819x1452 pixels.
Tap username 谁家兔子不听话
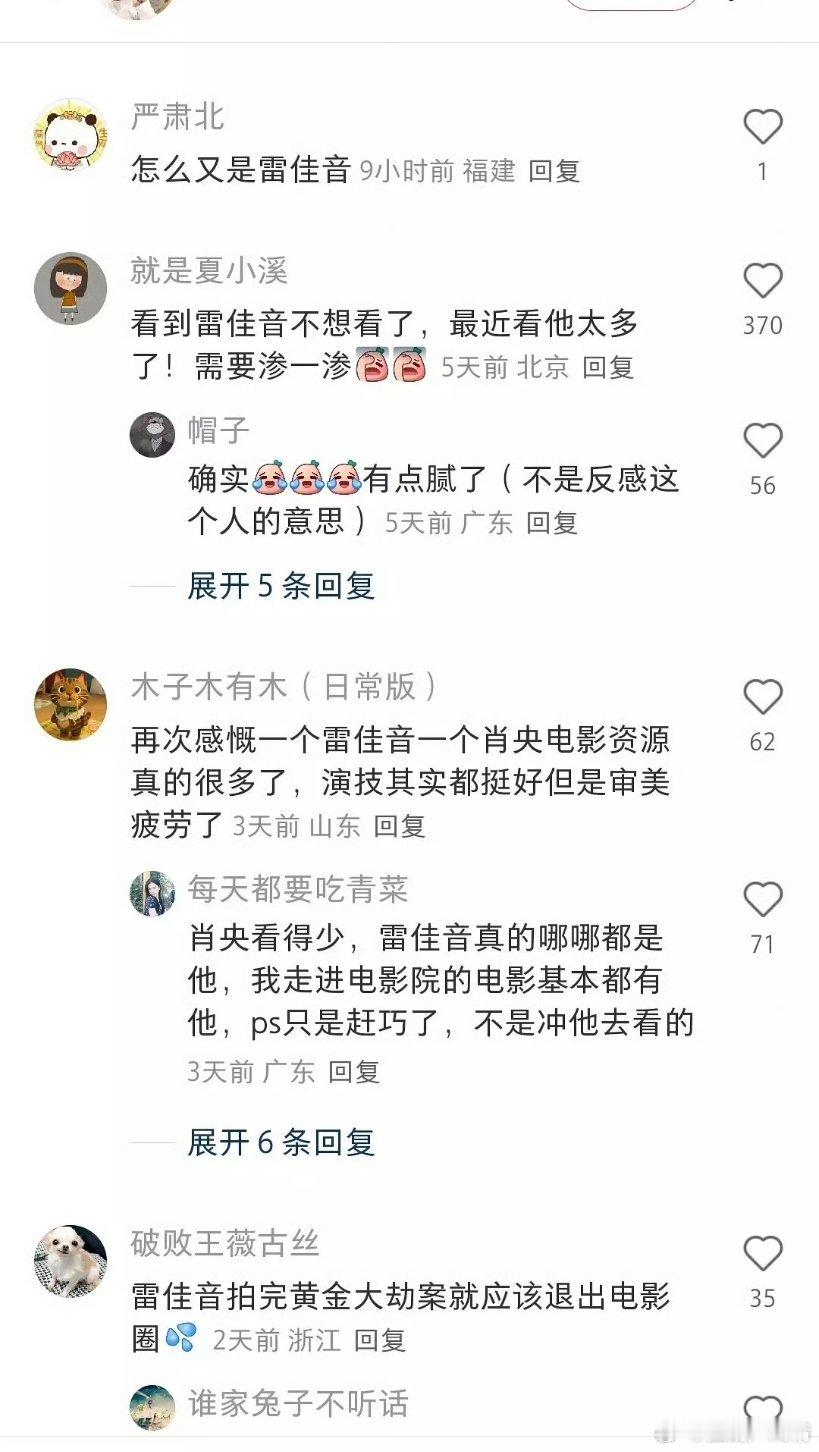tap(298, 1403)
